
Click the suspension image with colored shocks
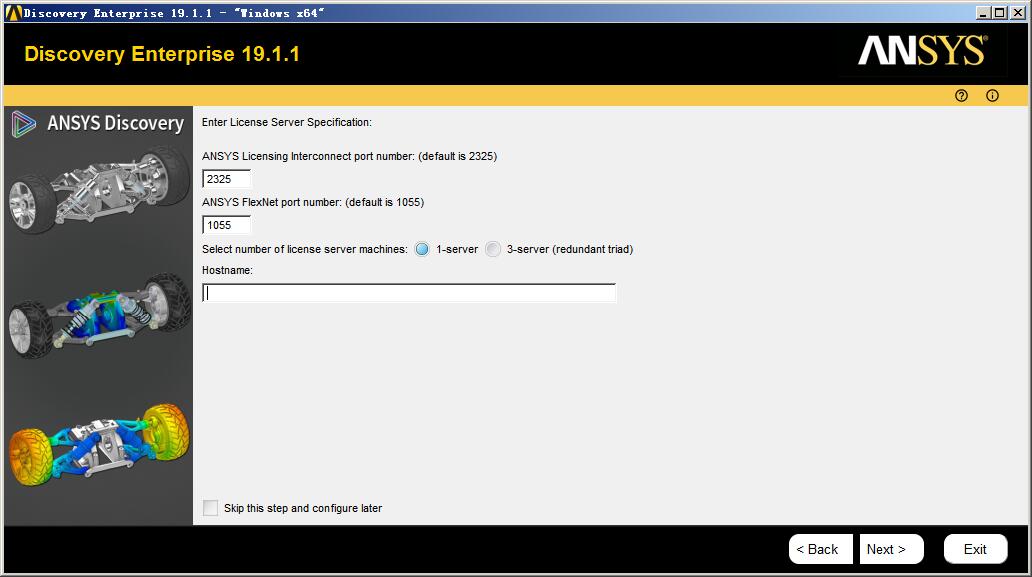[99, 316]
